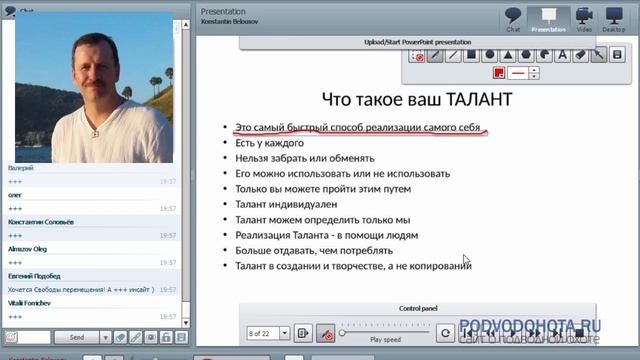Image resolution: width=640 pixels, height=360 pixels.
Task: Decrease line thickness with down arrow
Action: pyautogui.click(x=534, y=76)
